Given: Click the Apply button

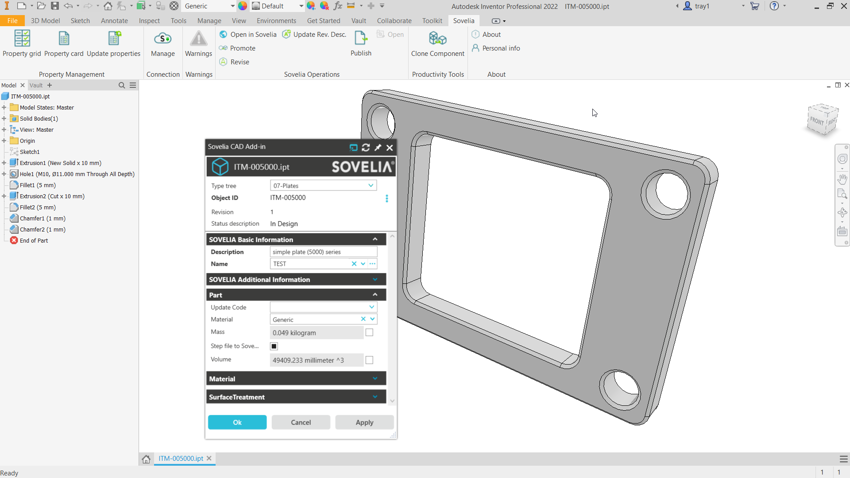Looking at the screenshot, I should [364, 422].
